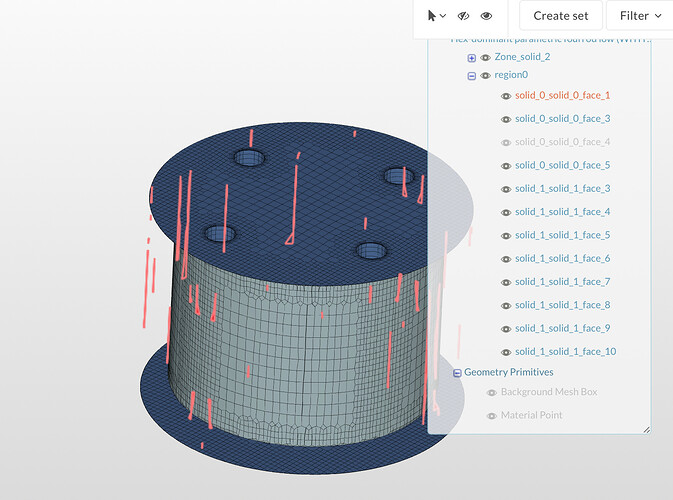
Task: Click the show all eye icon in toolbar
Action: coord(486,16)
